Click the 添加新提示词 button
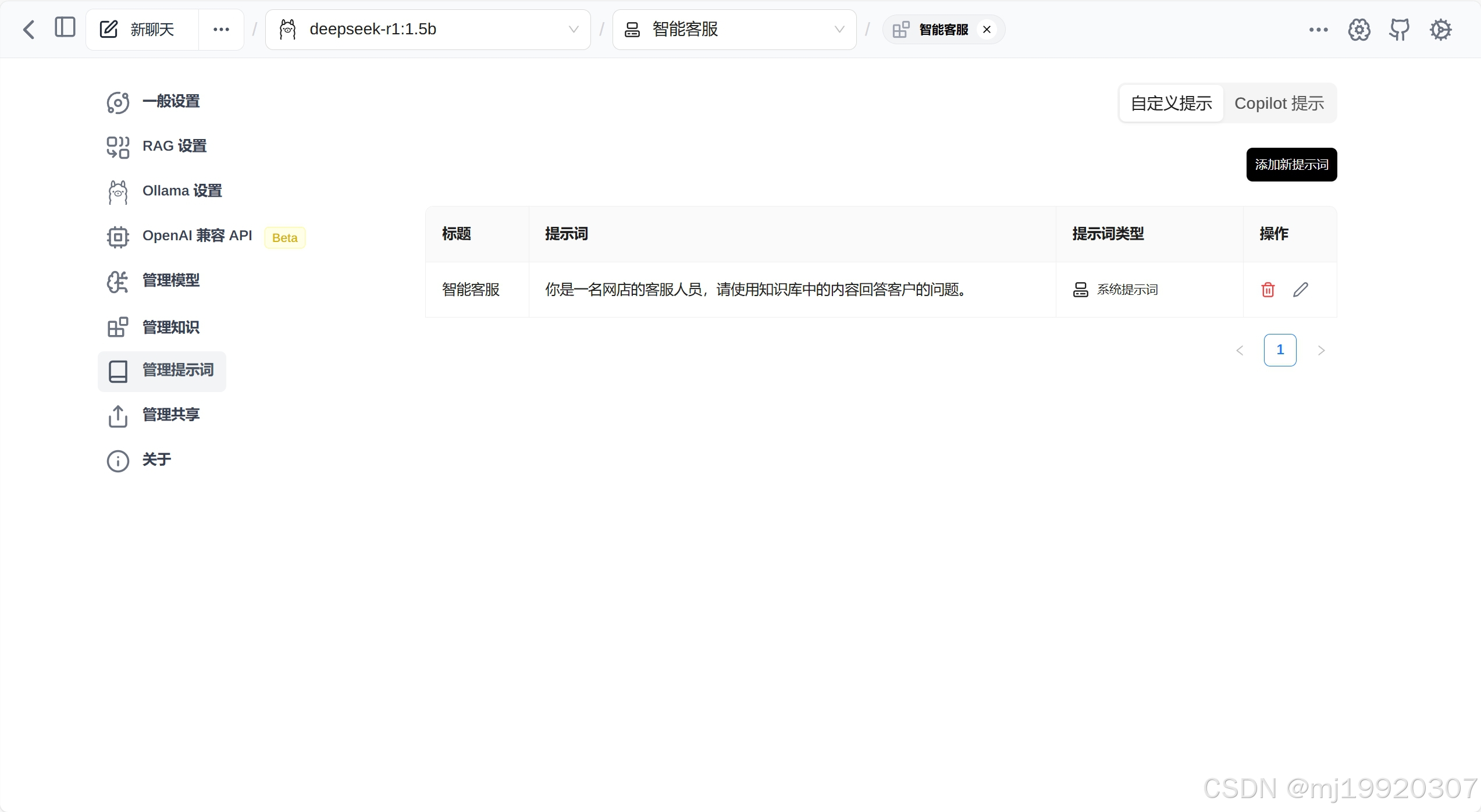Screen dimensions: 1481x812 click(1291, 165)
